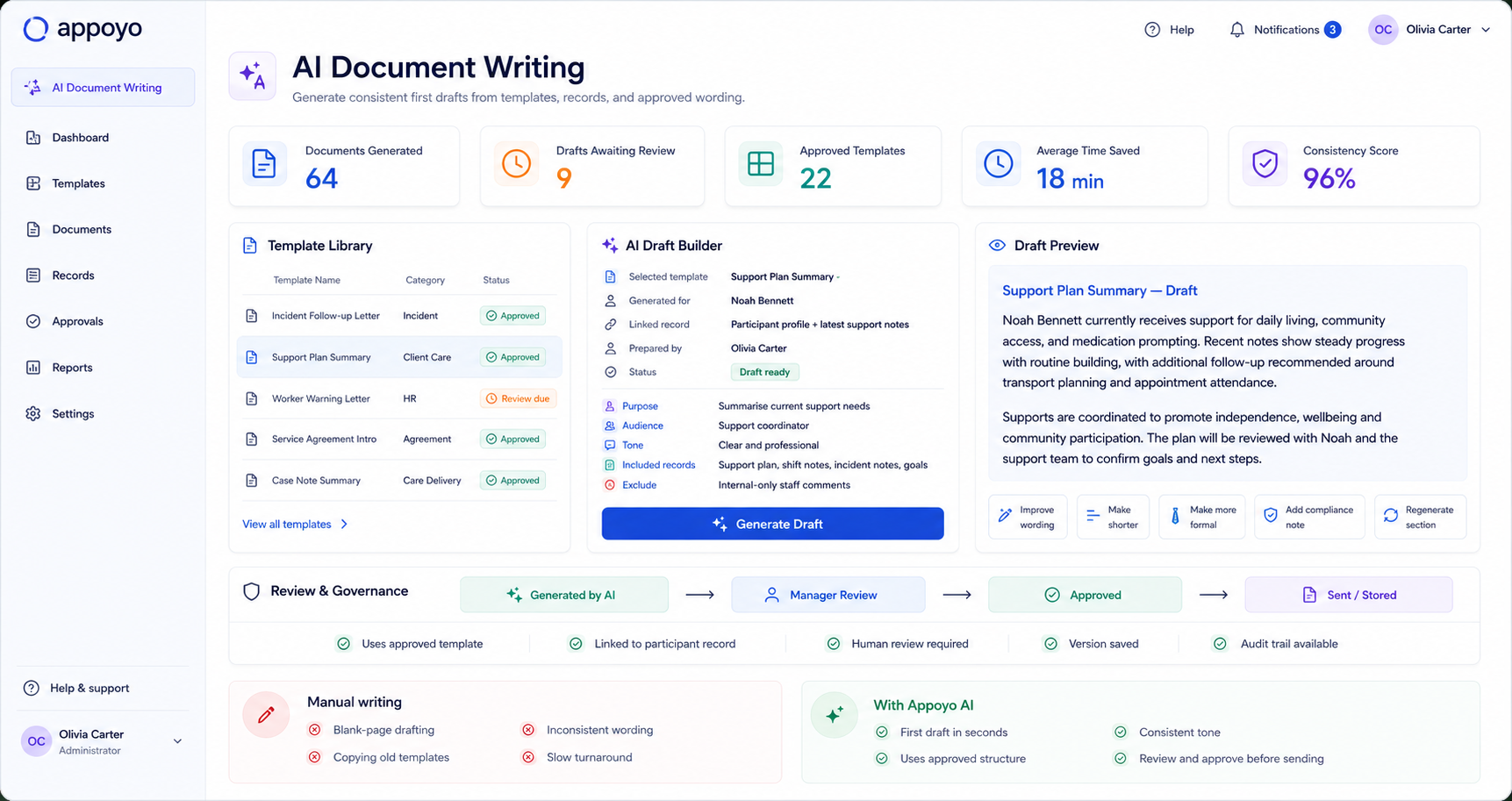Navigate to Records in sidebar
1512x801 pixels.
[73, 275]
